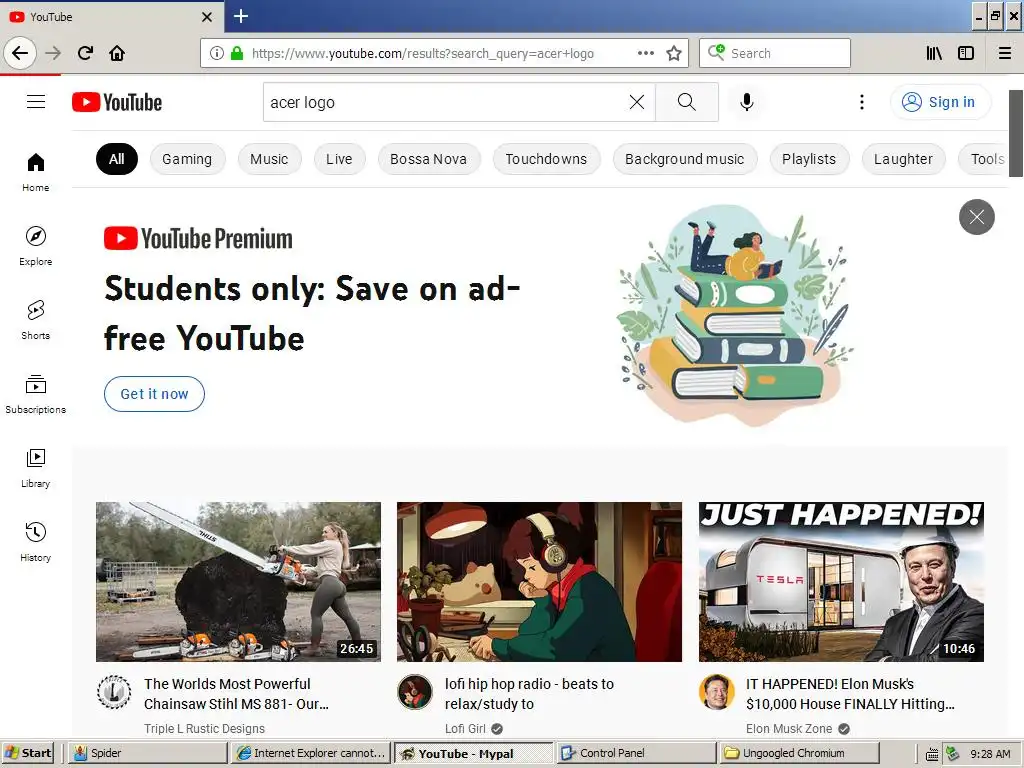The image size is (1024, 768).
Task: Open the browser home page icon
Action: tap(117, 53)
